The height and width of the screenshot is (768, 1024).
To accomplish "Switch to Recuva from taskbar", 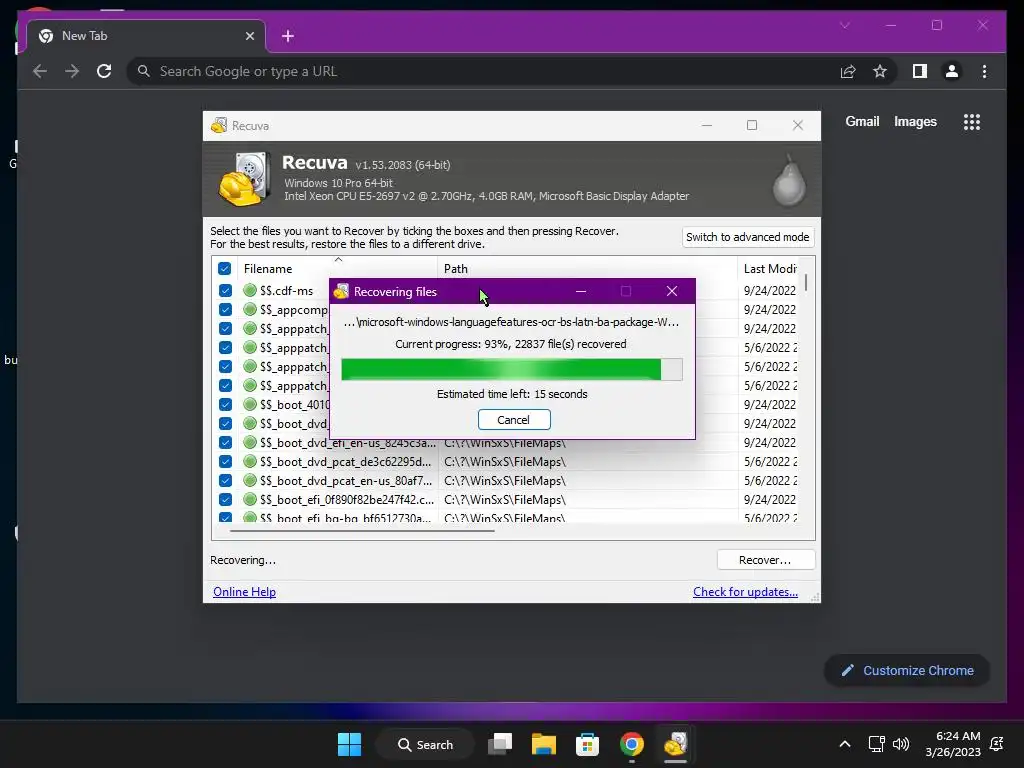I will pyautogui.click(x=675, y=744).
